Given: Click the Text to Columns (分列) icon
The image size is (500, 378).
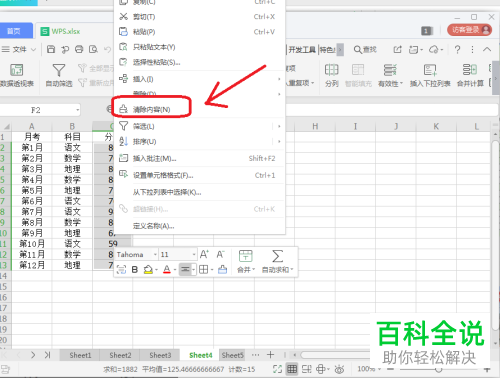Looking at the screenshot, I should [x=331, y=70].
